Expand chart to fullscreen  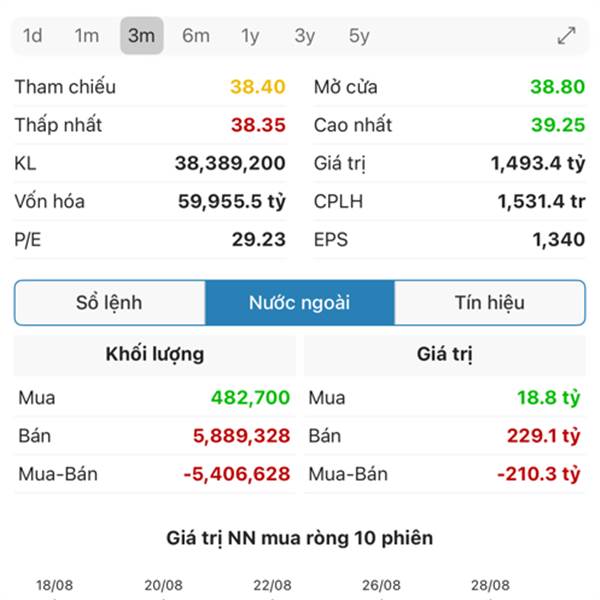pyautogui.click(x=566, y=36)
